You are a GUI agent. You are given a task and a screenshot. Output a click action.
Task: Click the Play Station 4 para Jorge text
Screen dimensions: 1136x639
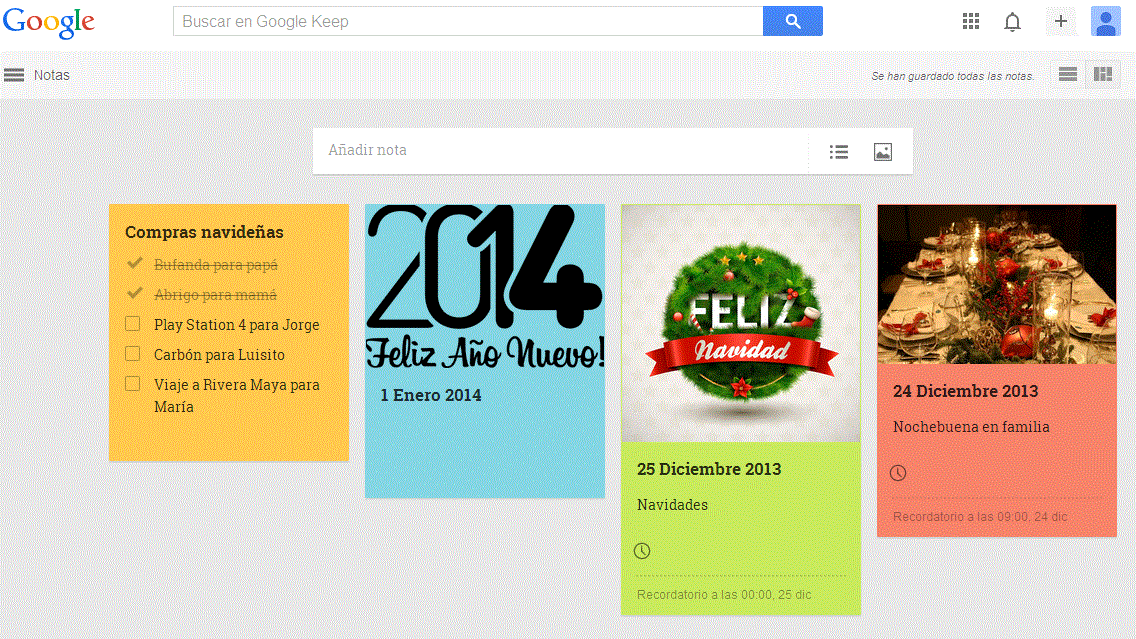(237, 325)
